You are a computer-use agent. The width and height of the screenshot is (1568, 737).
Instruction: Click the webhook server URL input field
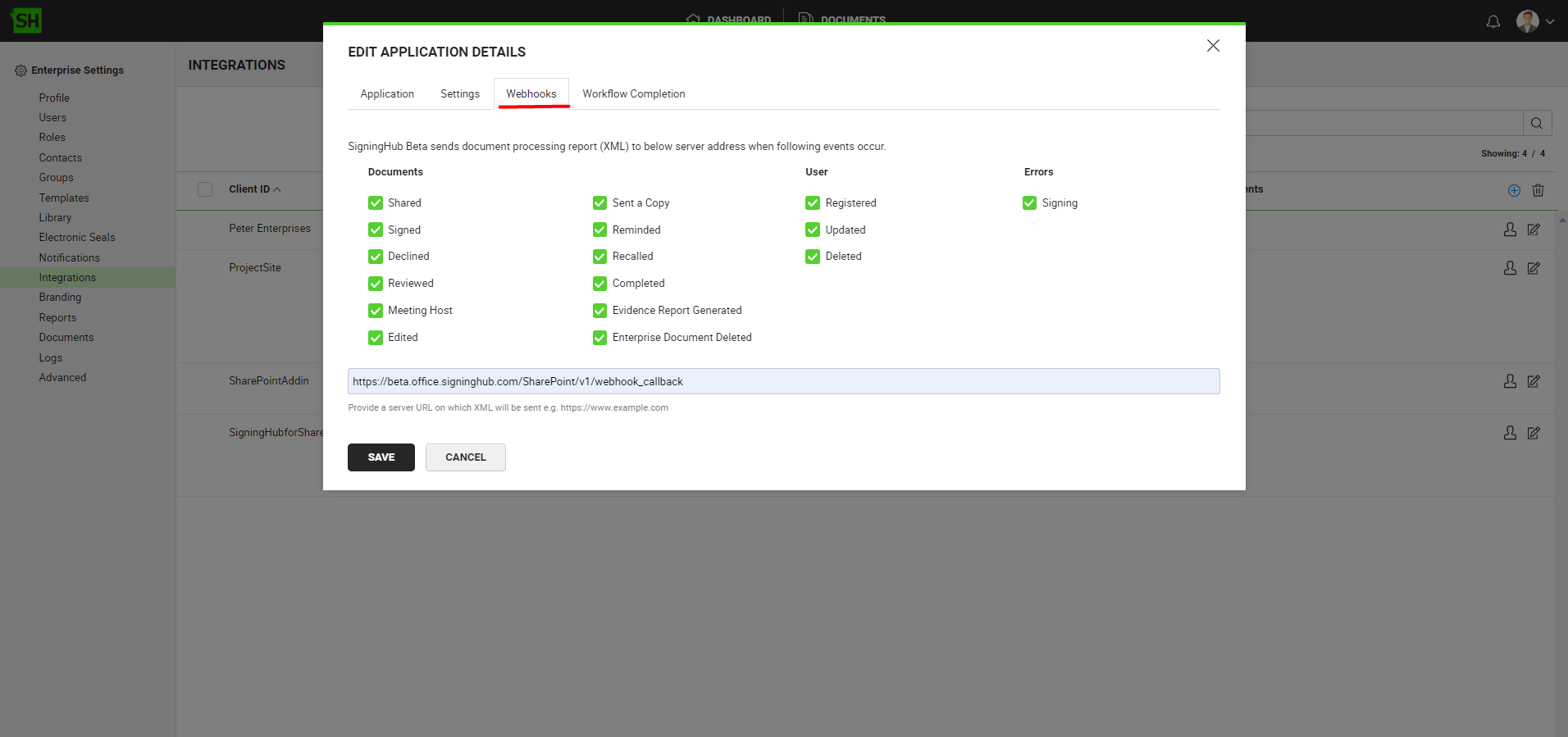pos(783,381)
